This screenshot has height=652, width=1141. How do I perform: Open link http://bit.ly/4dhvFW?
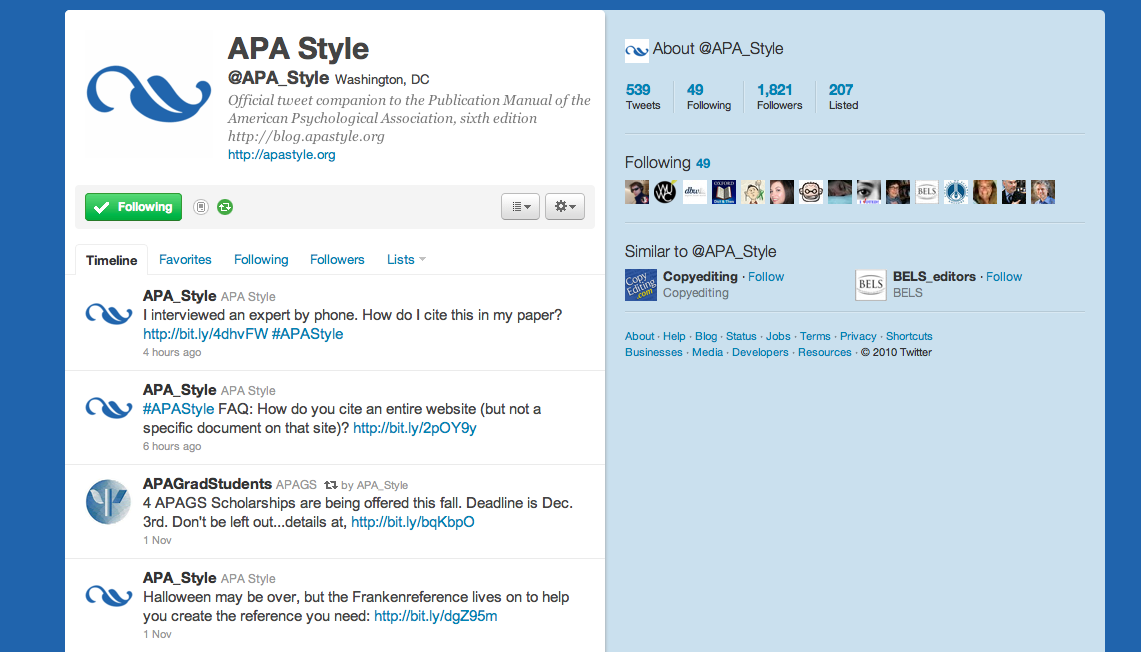click(205, 334)
